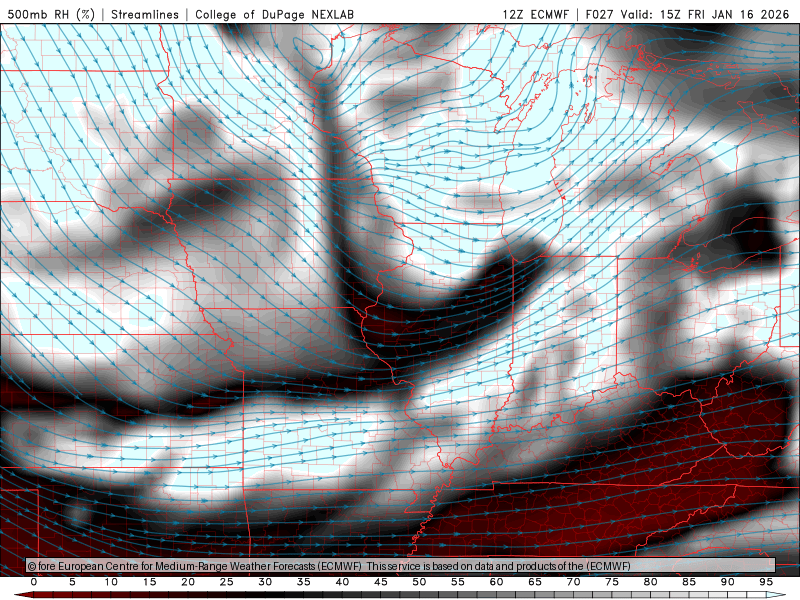800x600 pixels.
Task: Click the 60 tick label on the colorbar
Action: [496, 582]
